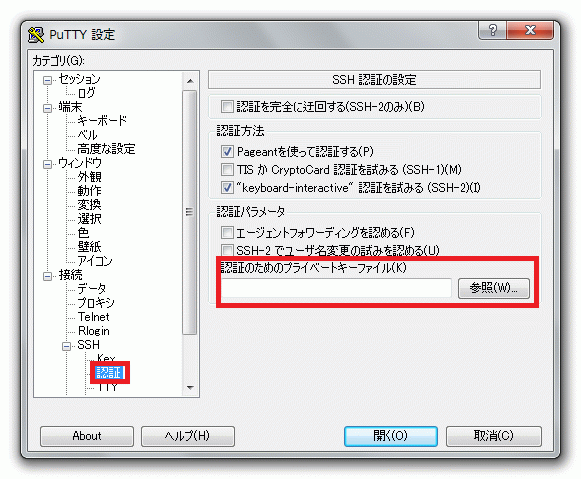Click the private key file path field

click(336, 288)
